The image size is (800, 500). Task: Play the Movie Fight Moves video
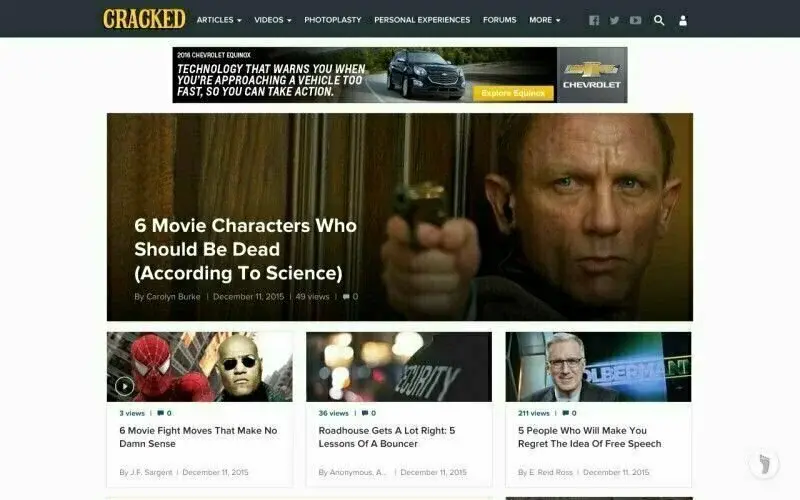click(124, 386)
